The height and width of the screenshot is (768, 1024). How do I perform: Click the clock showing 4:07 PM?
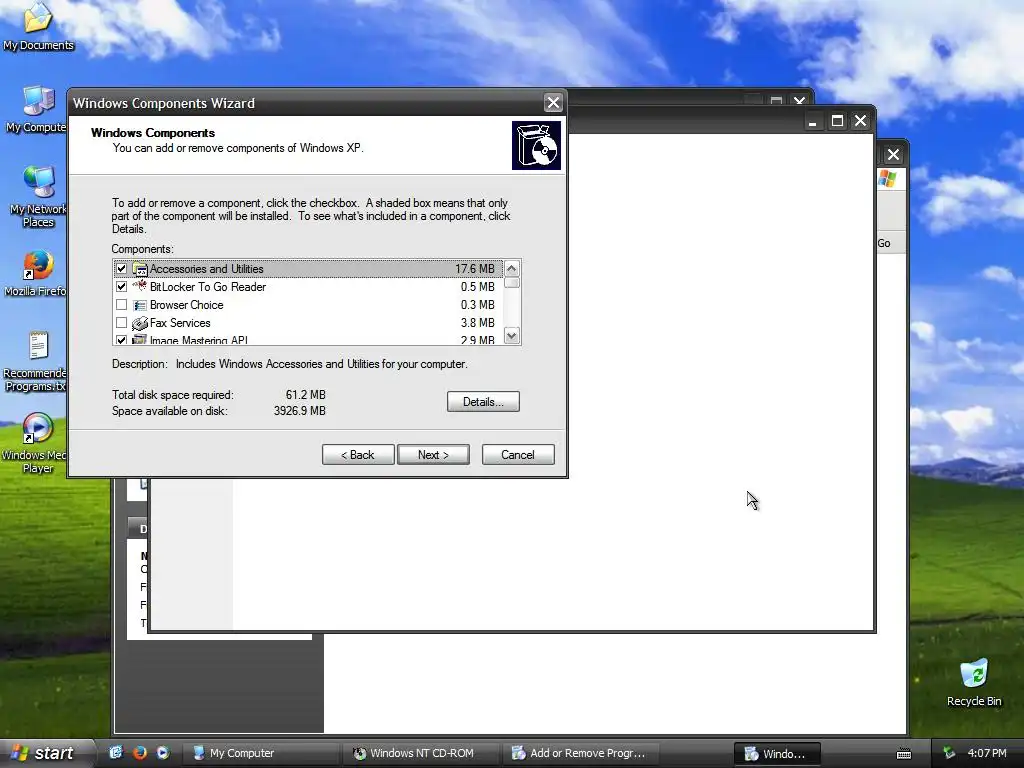pyautogui.click(x=987, y=753)
